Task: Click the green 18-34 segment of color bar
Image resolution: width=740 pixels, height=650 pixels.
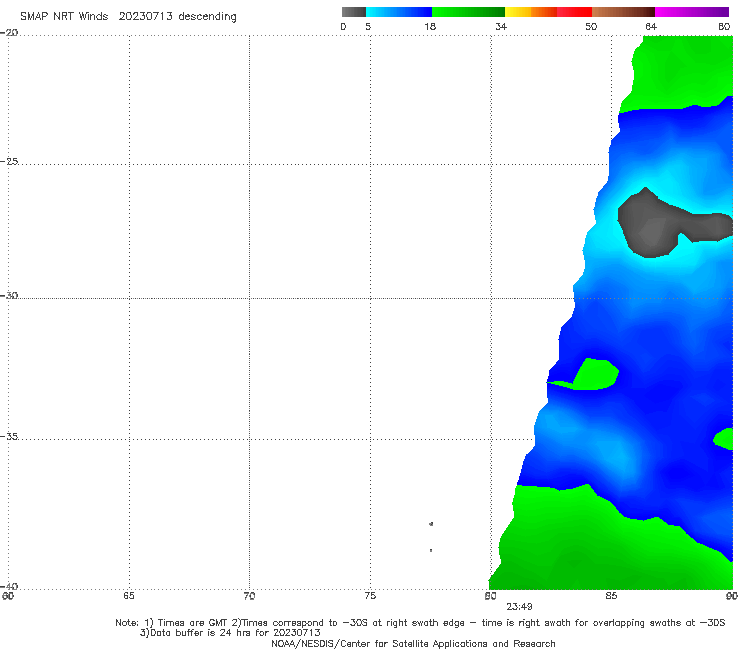Action: [x=468, y=12]
